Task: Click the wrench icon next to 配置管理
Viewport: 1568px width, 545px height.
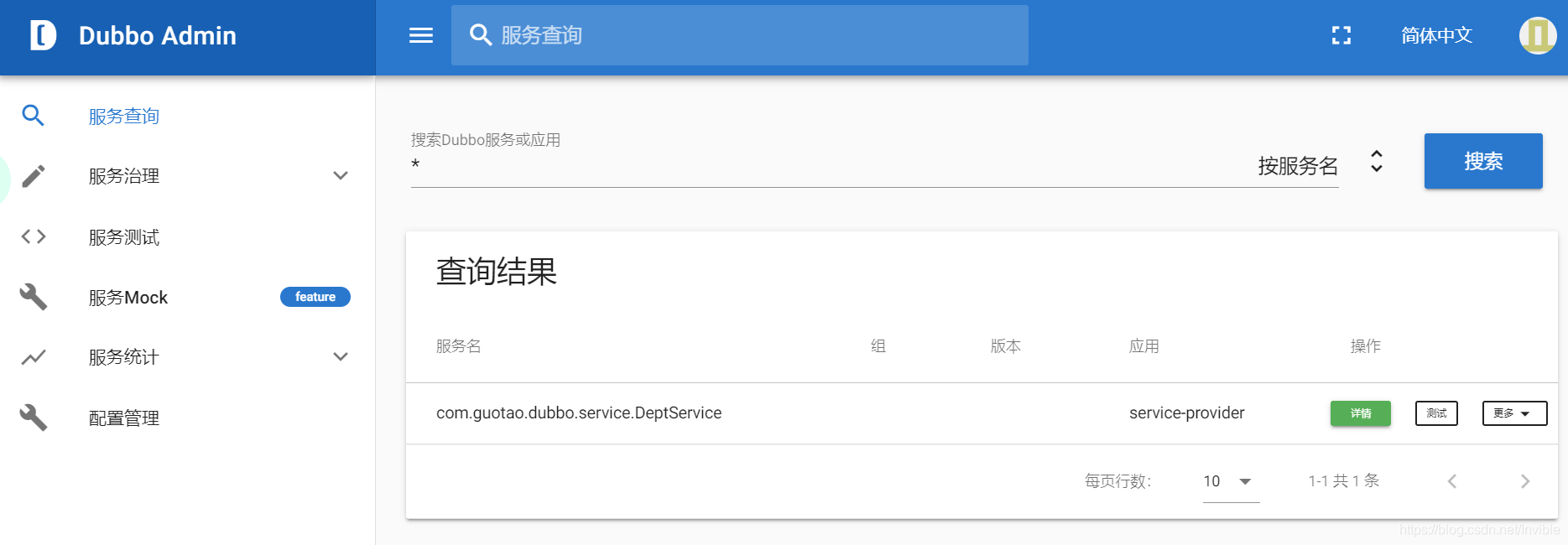Action: (x=34, y=418)
